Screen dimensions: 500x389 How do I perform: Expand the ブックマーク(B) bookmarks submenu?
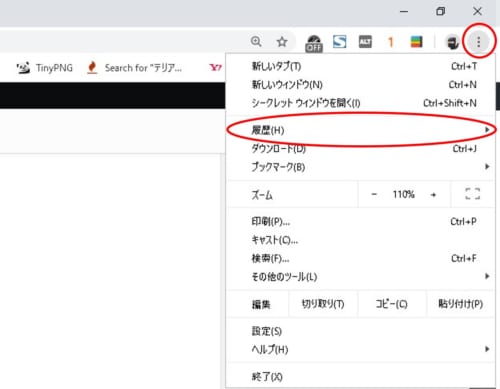click(x=360, y=167)
